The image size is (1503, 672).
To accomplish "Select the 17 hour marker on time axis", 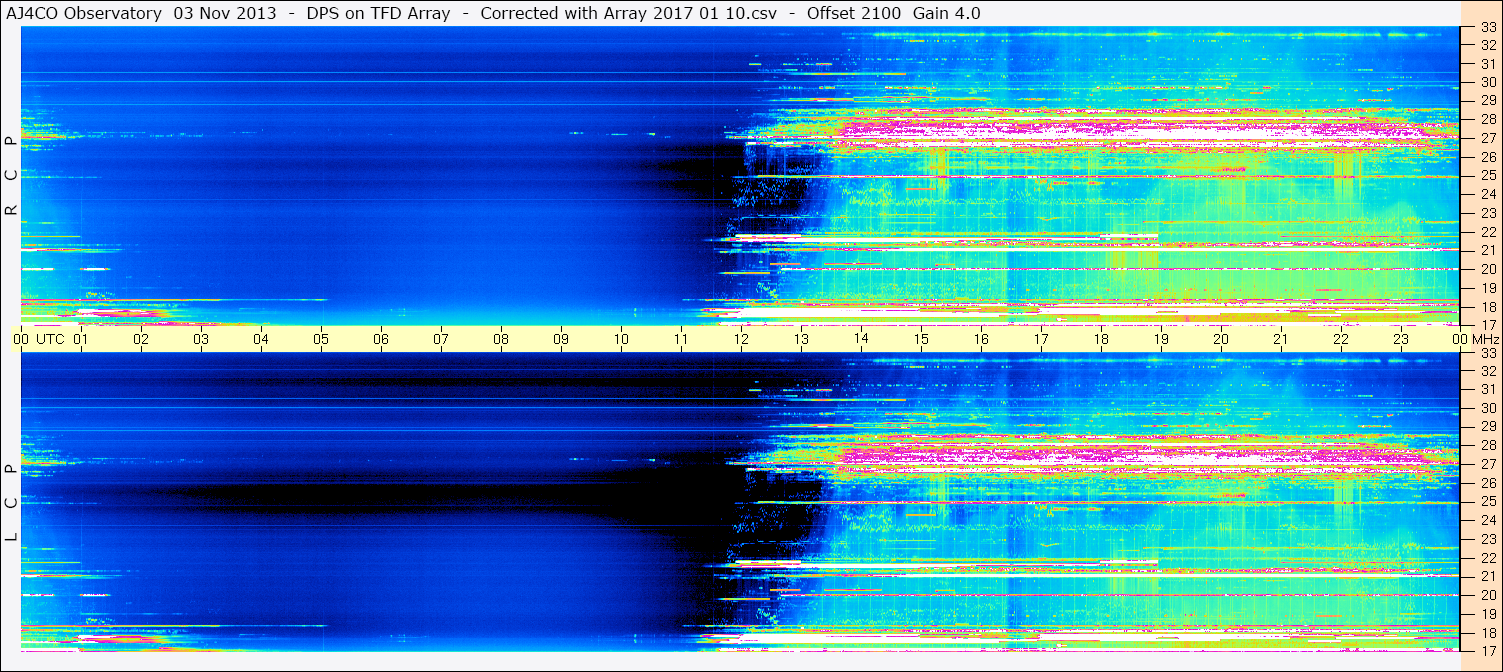I will pyautogui.click(x=1041, y=339).
